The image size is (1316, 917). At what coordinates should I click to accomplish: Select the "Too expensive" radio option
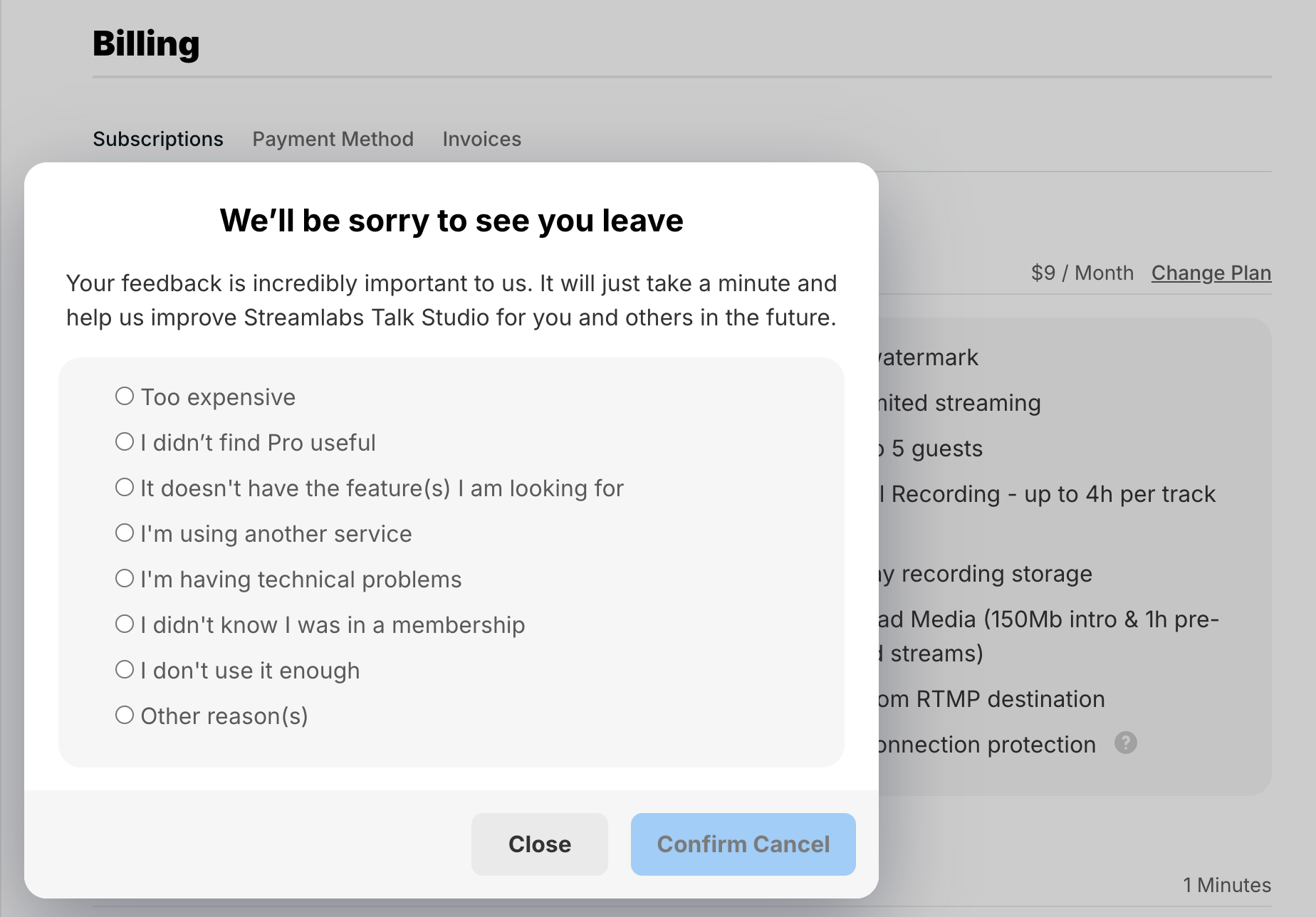click(x=125, y=396)
